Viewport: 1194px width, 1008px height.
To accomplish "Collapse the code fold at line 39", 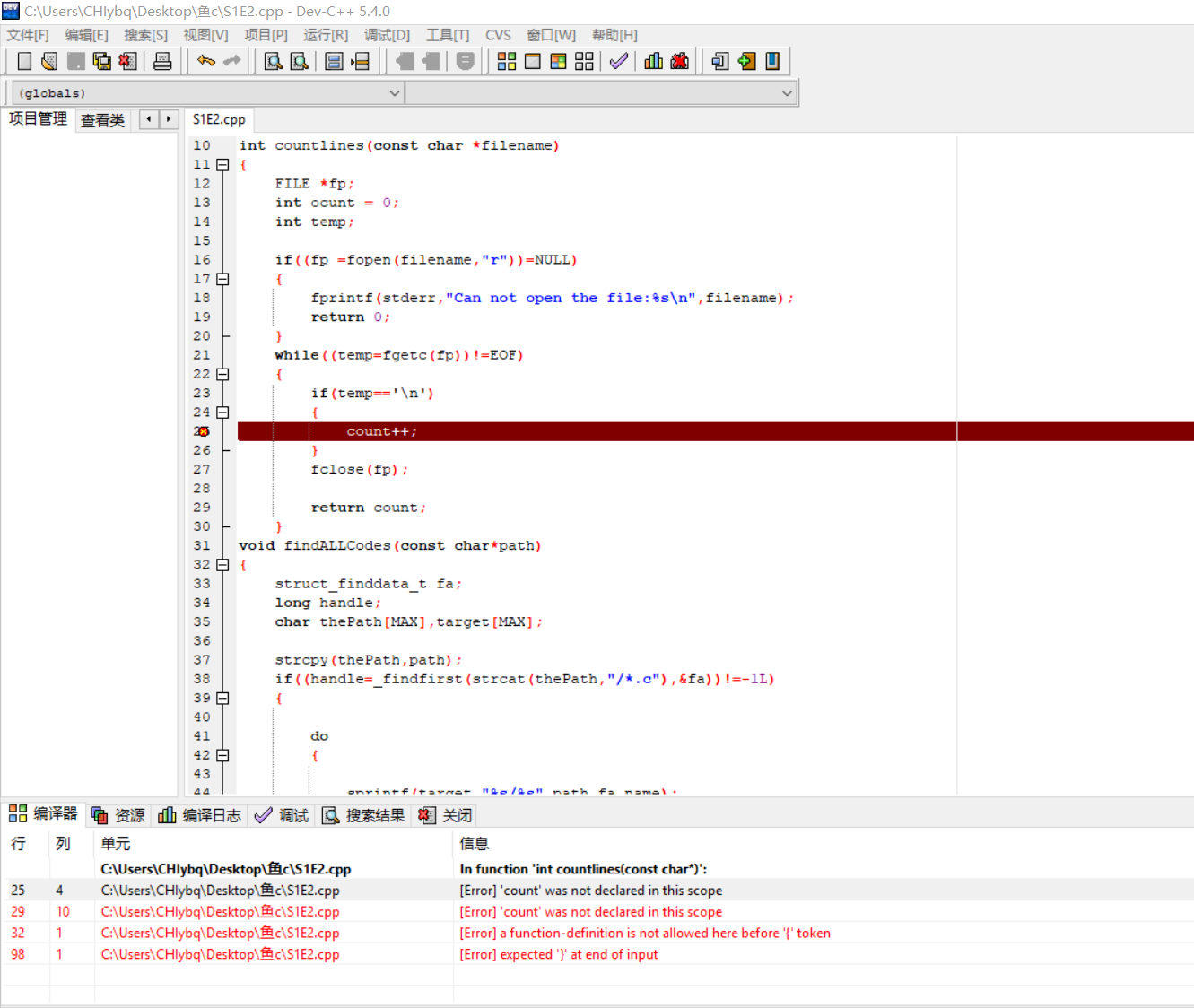I will tap(222, 698).
